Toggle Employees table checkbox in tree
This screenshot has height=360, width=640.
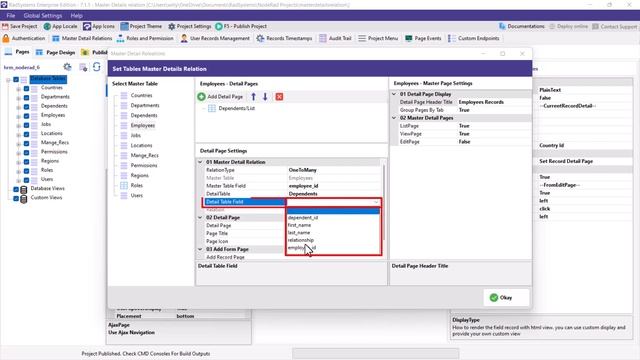click(26, 116)
